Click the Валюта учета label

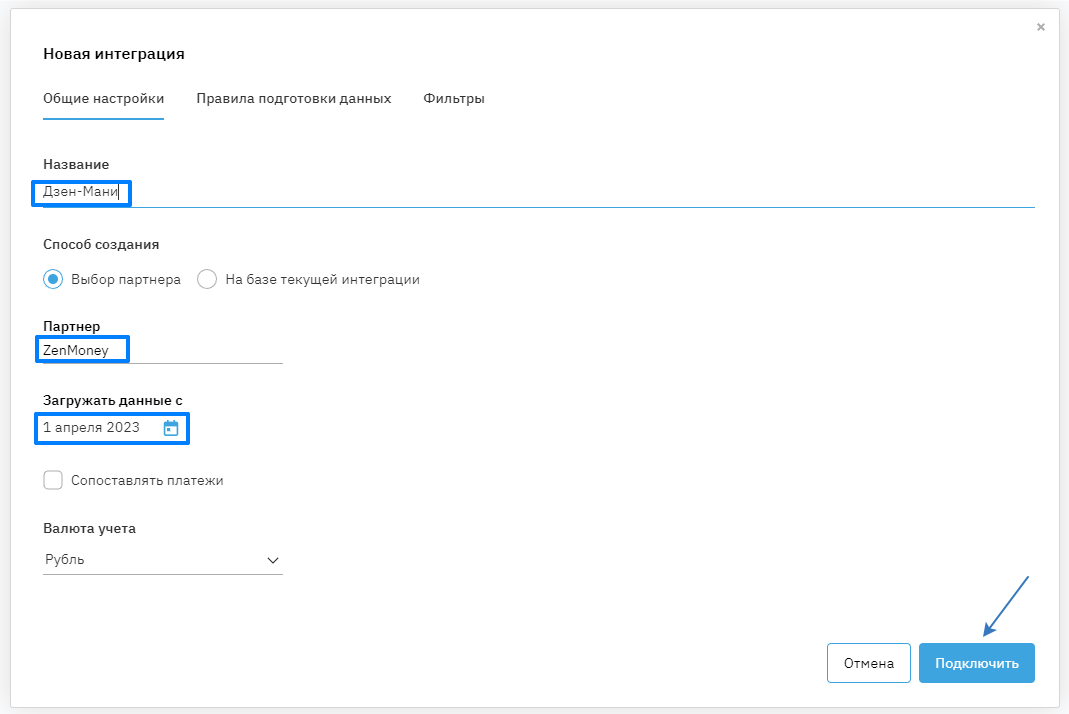(89, 528)
